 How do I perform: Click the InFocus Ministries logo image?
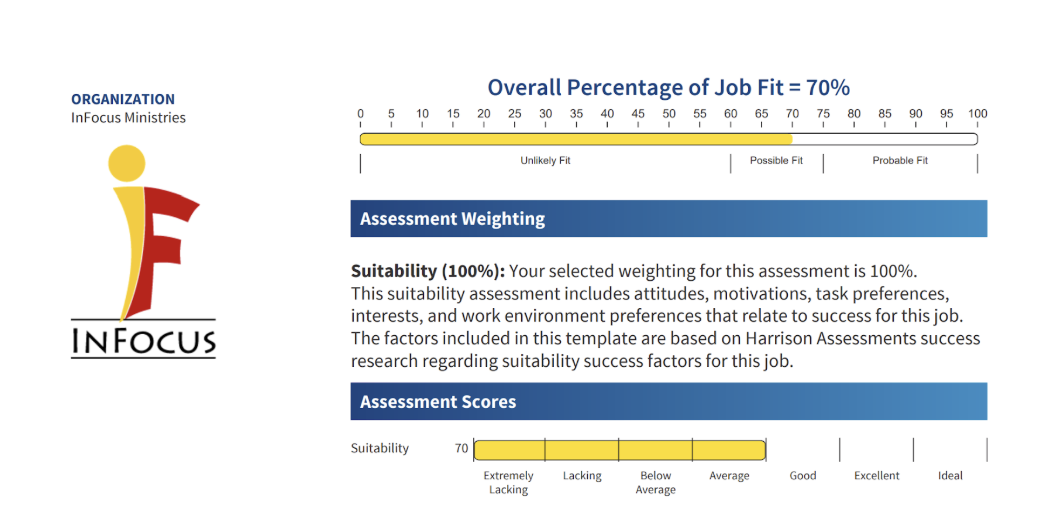(x=143, y=252)
